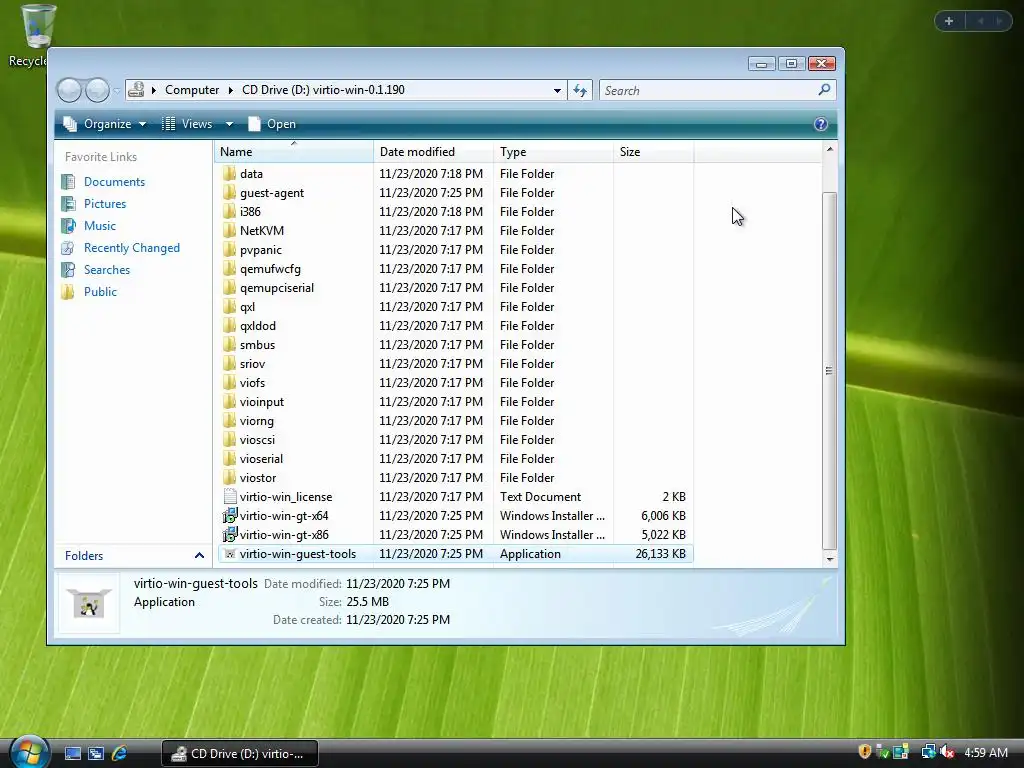Click the Windows Start orb
Screen dimensions: 1024x768
coord(28,753)
